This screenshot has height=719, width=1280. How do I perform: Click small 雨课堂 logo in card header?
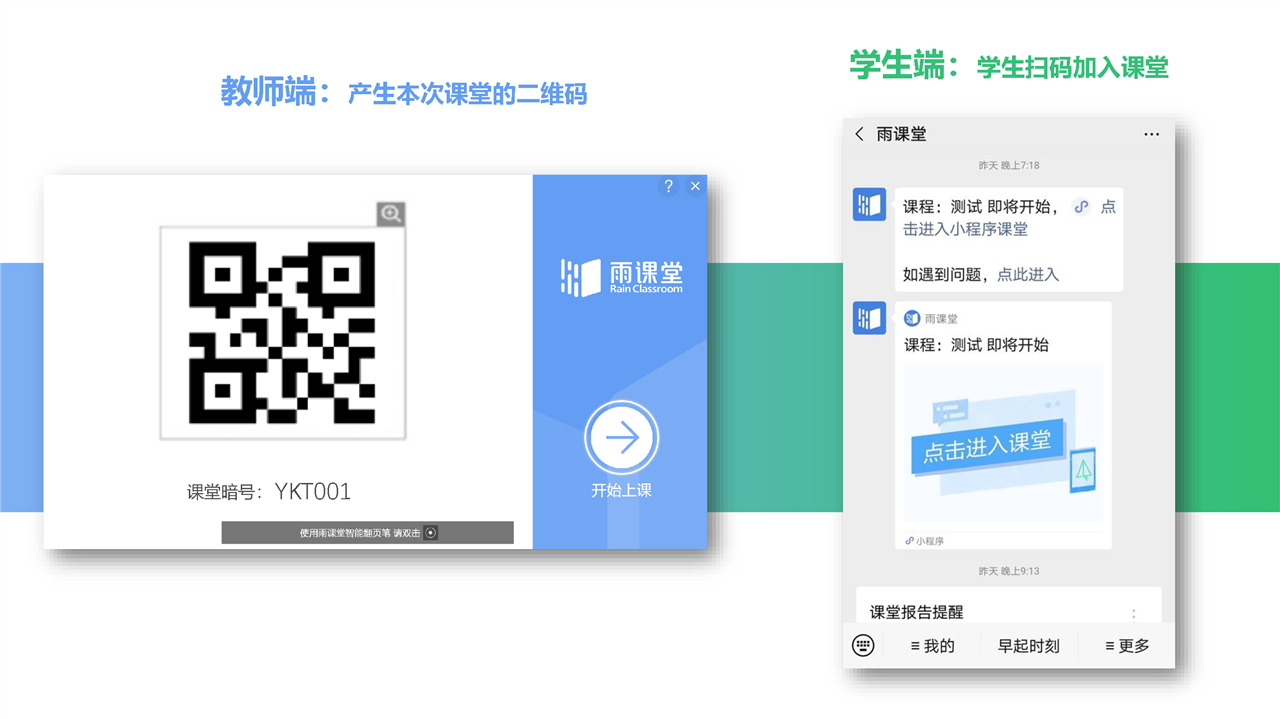tap(912, 318)
